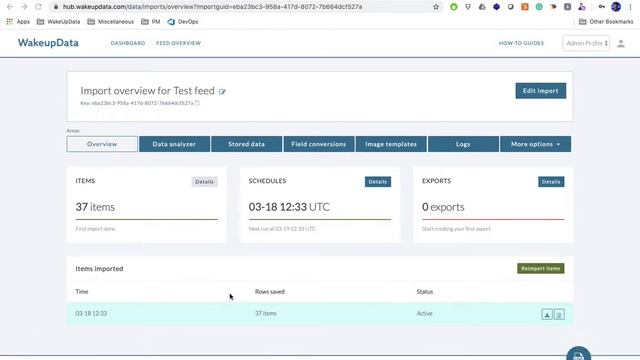Open the Image templates tab
Screen dimensions: 640x360
[x=391, y=144]
